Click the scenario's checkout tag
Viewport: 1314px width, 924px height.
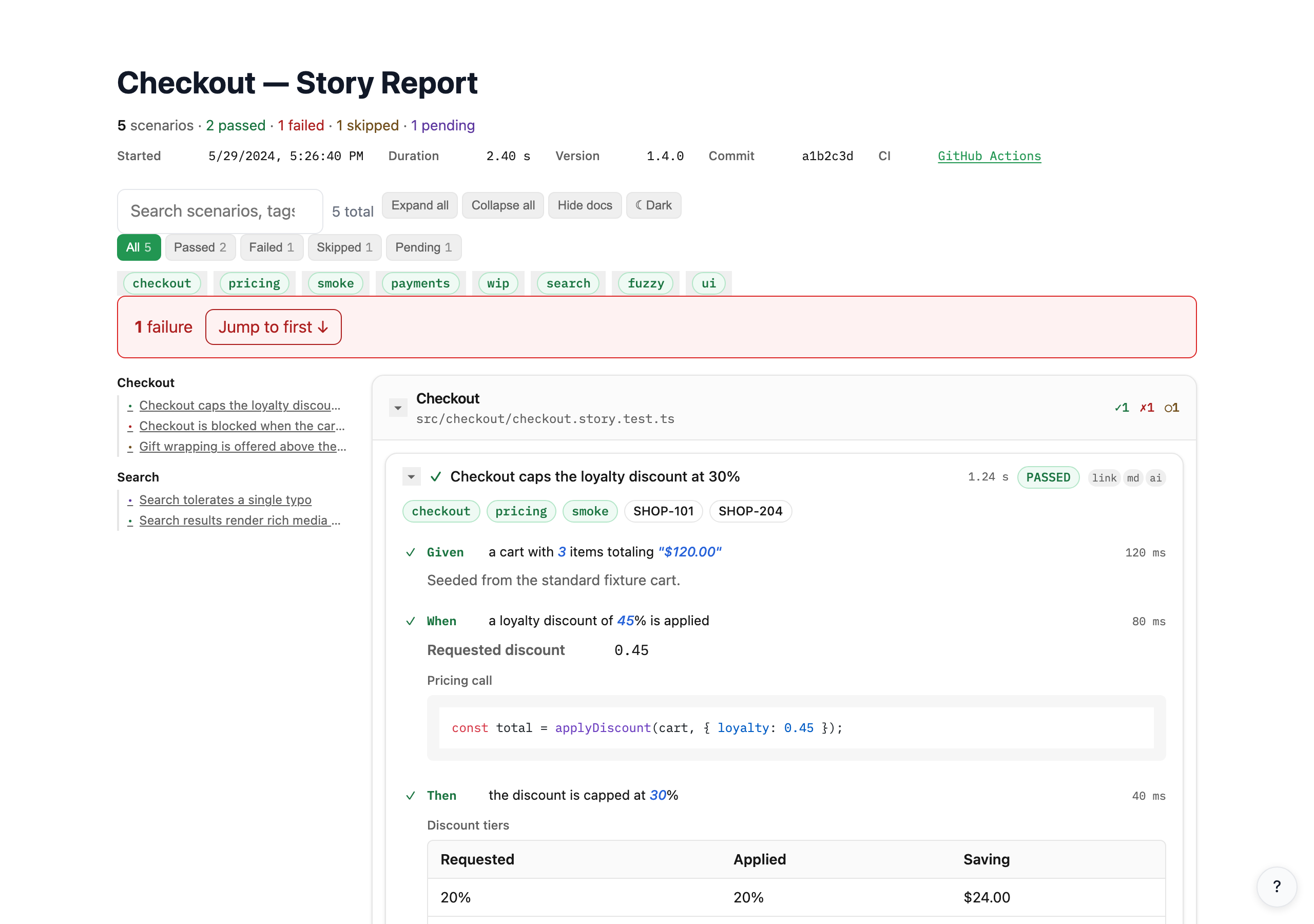(441, 511)
